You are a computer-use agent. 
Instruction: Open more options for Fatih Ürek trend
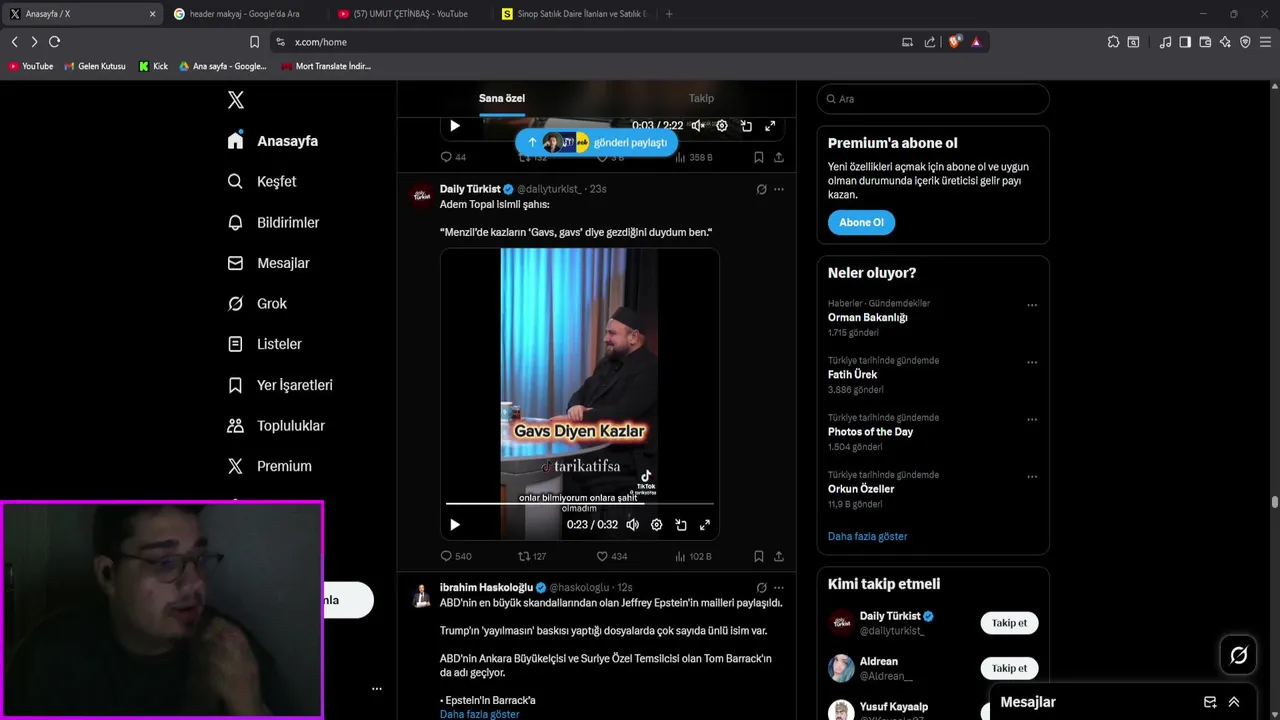point(1032,362)
